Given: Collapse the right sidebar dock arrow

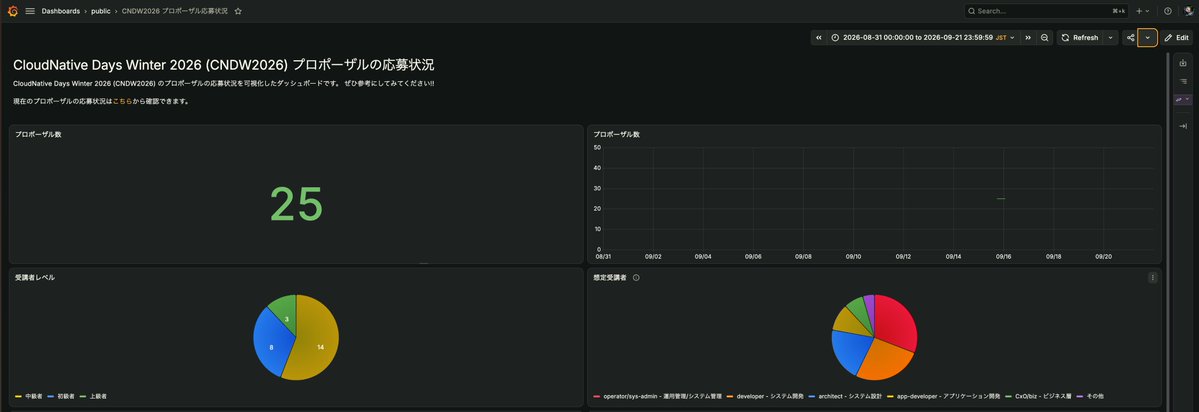Looking at the screenshot, I should coord(1183,125).
